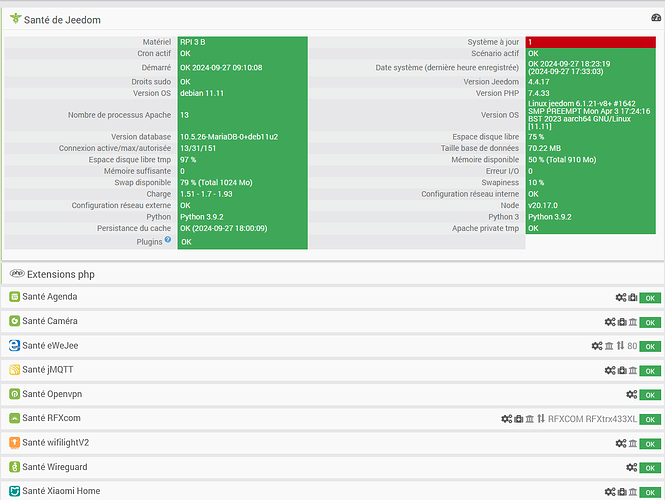Viewport: 665px width, 500px height.
Task: Open configuration gears for Santé Agenda
Action: click(x=621, y=298)
